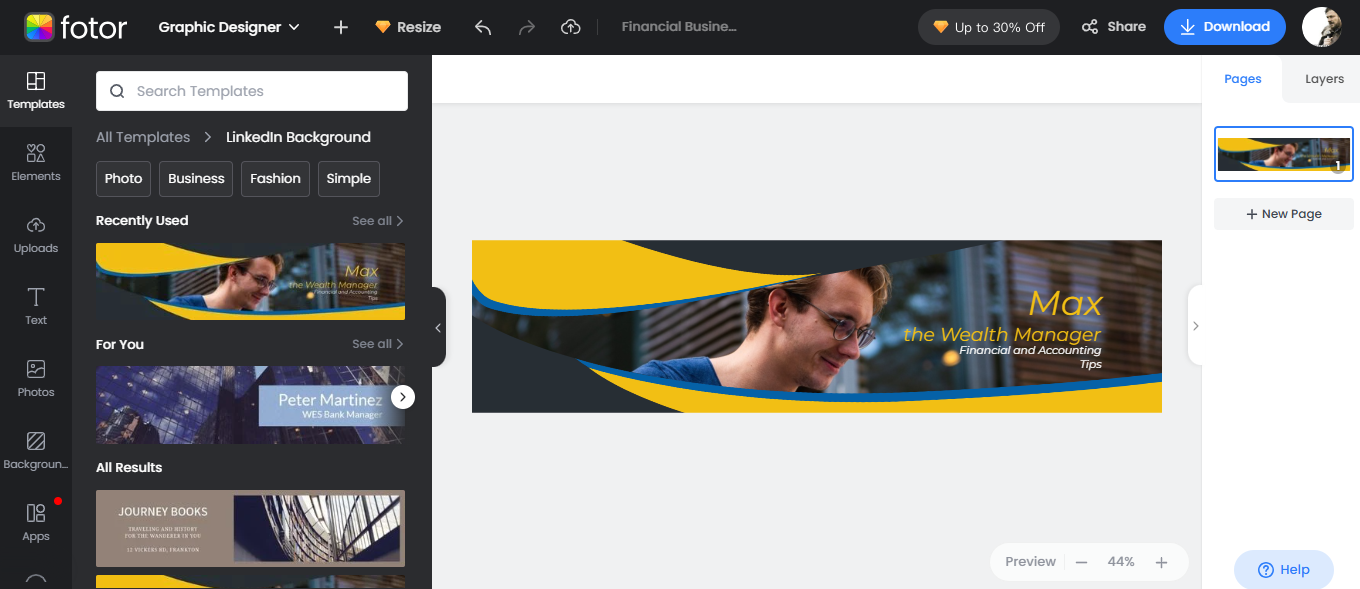Edit the Financial Busine... project title
This screenshot has width=1360, height=589.
point(679,27)
